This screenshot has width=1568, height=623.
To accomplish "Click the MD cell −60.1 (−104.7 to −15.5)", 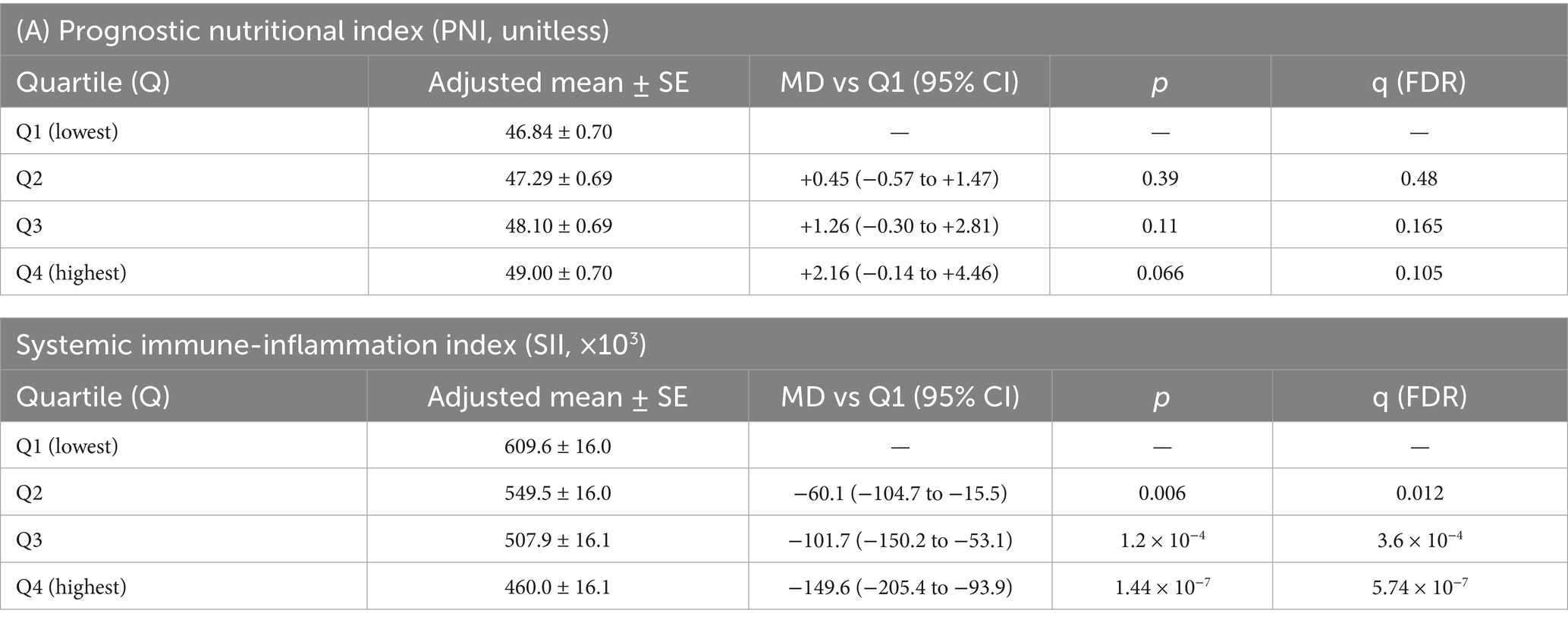I will (x=900, y=493).
